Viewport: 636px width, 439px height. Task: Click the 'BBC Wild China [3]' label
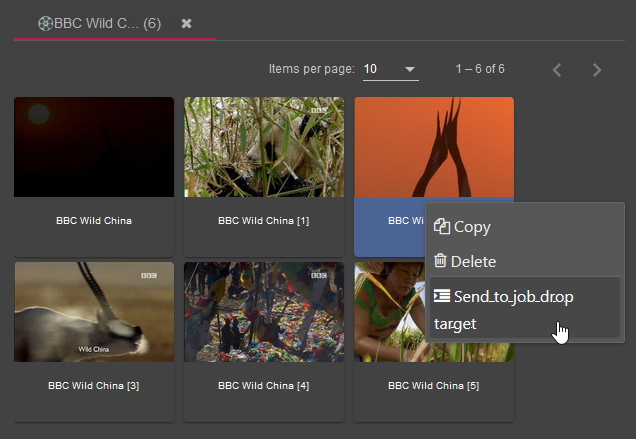point(94,385)
